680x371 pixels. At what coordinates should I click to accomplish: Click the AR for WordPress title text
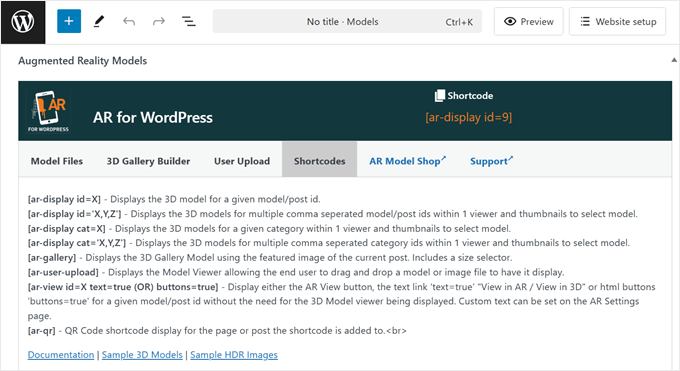[x=153, y=118]
